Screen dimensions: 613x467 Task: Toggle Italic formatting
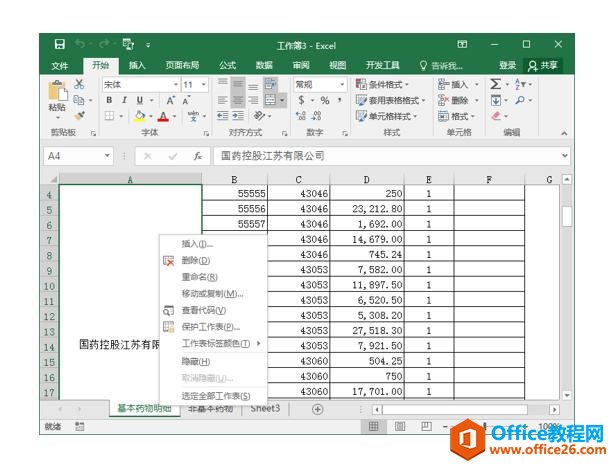tap(124, 100)
